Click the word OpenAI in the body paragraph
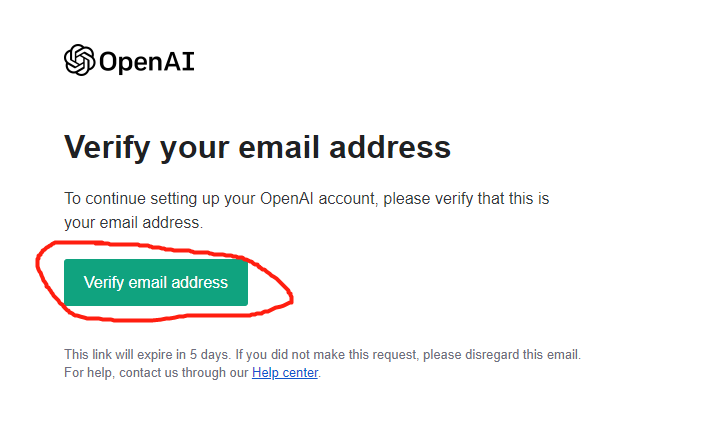This screenshot has width=709, height=433. click(286, 198)
